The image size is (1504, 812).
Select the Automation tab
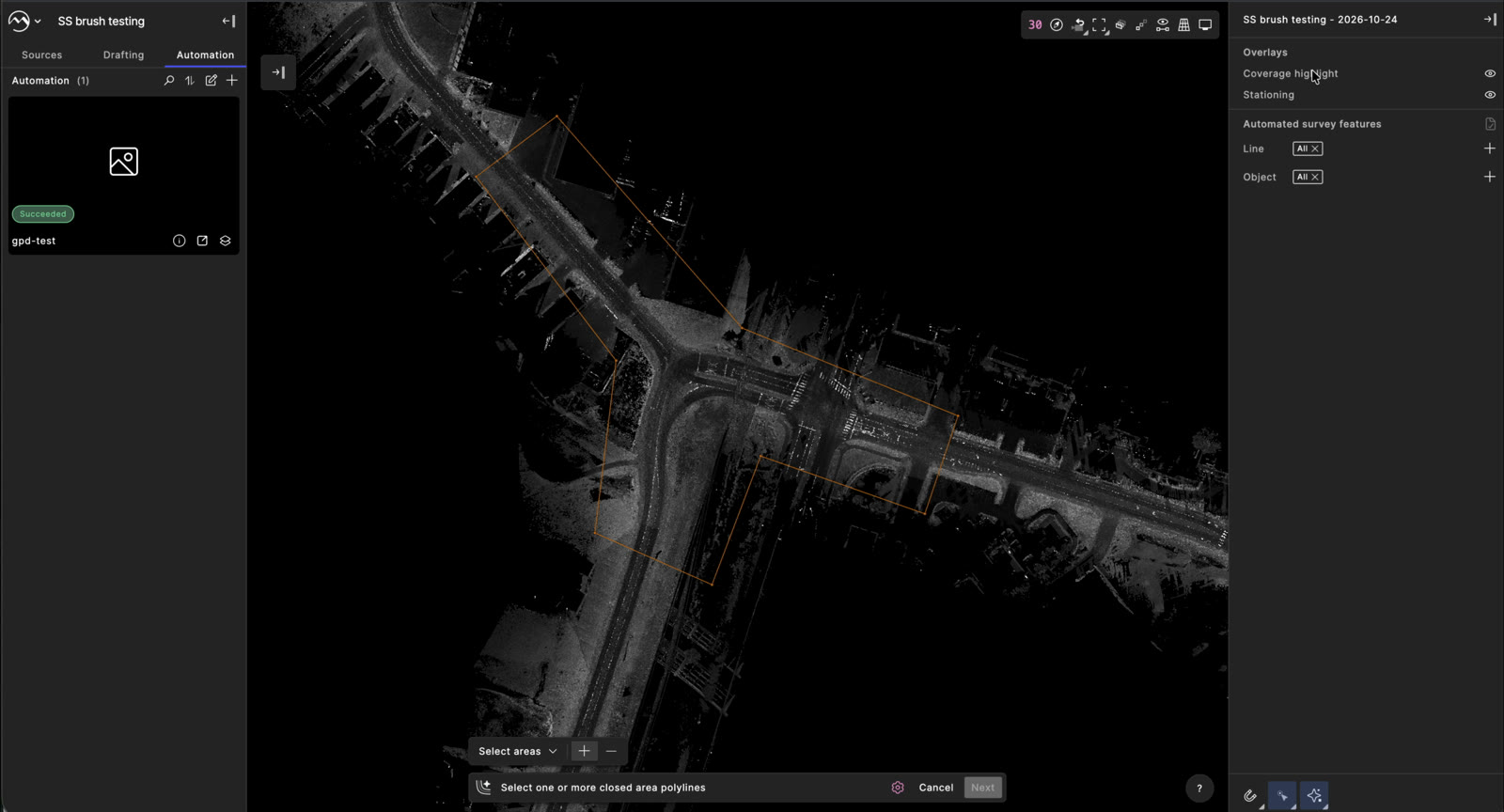(205, 55)
